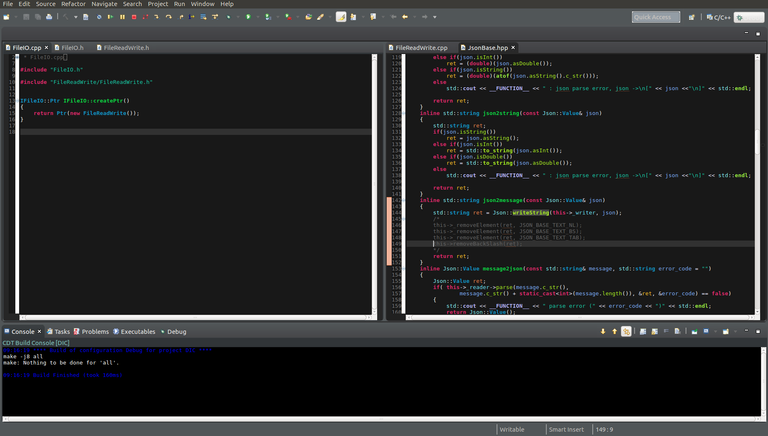Click the C/C++ perspective button
The width and height of the screenshot is (768, 436).
point(719,17)
